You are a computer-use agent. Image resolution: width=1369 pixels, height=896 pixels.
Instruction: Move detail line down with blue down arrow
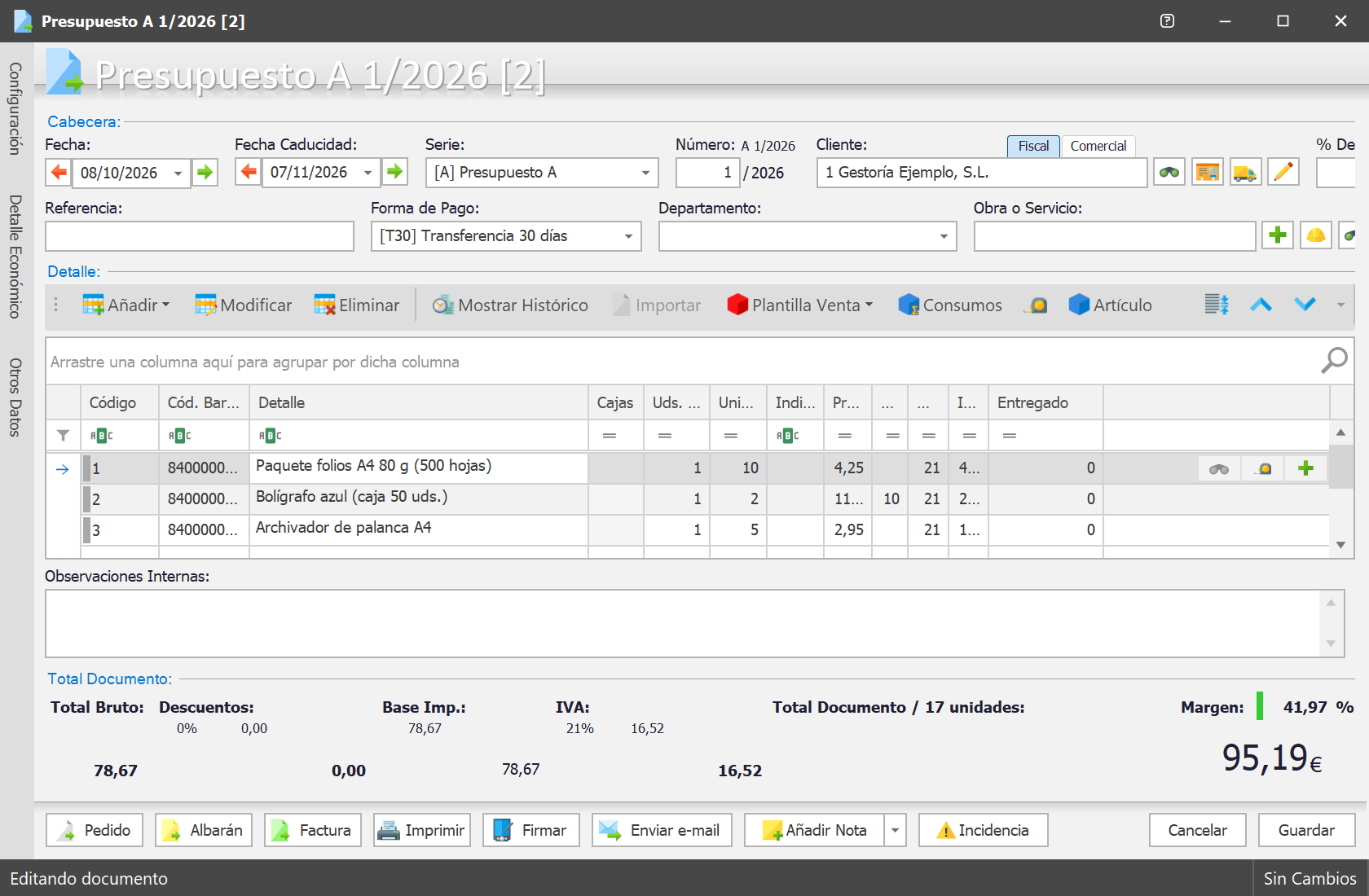1305,305
